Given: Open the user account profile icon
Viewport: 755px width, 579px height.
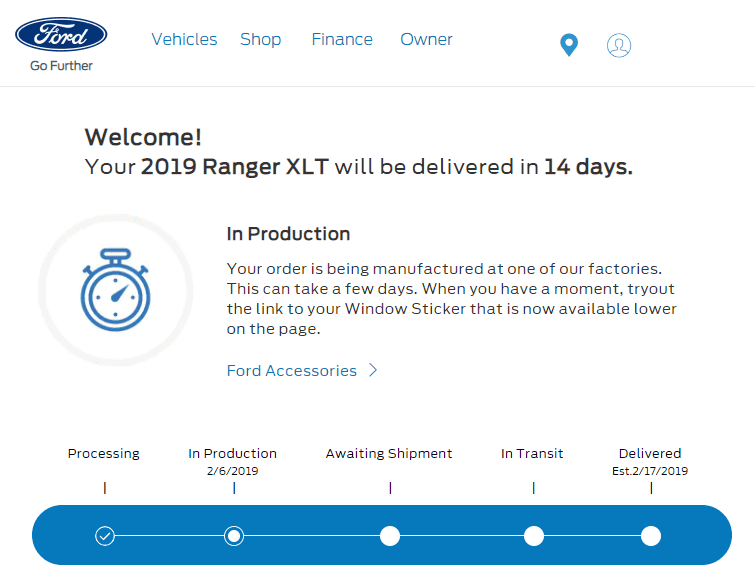Looking at the screenshot, I should tap(619, 45).
